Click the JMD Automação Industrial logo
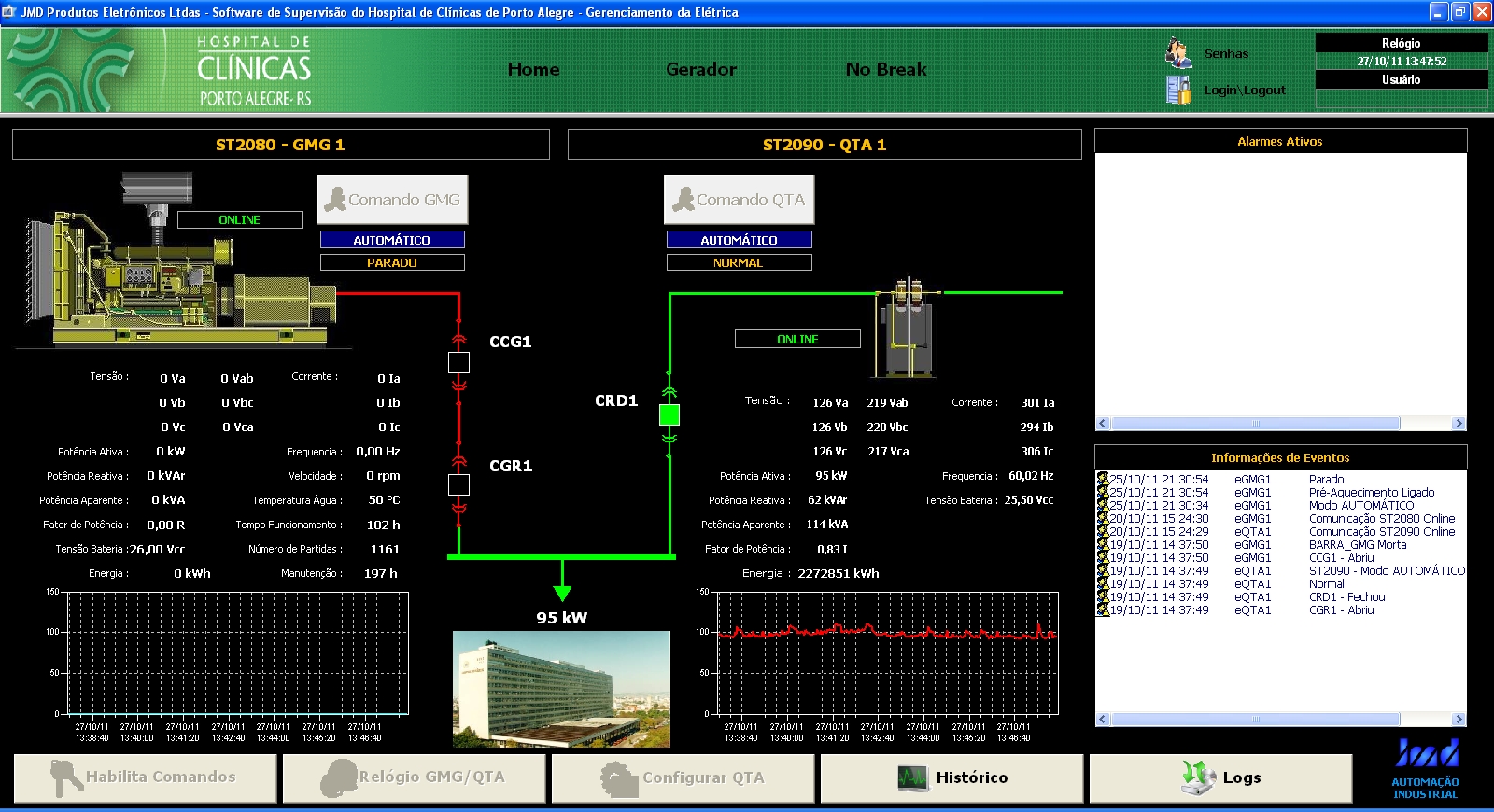 [1426, 769]
